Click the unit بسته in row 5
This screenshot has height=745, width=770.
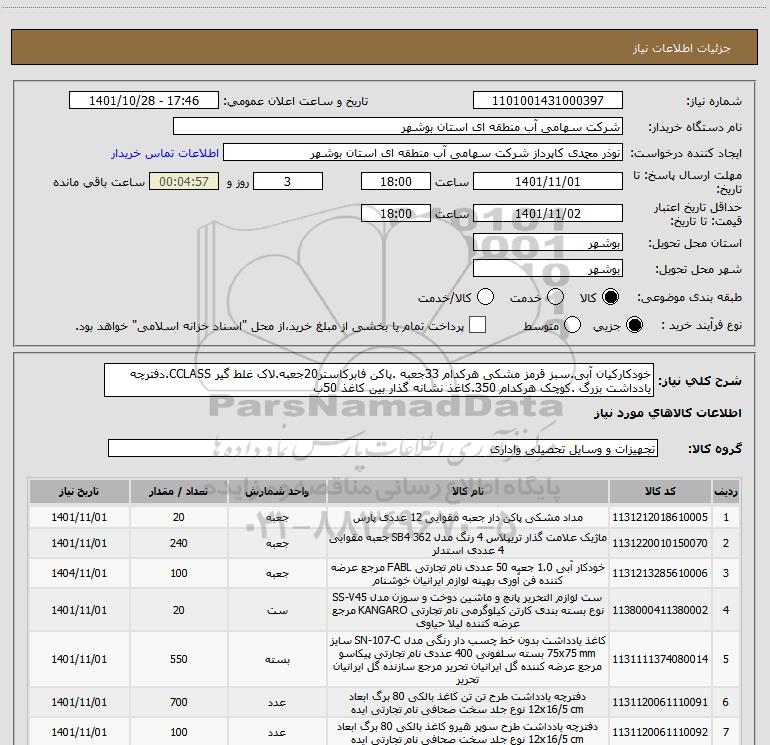277,660
